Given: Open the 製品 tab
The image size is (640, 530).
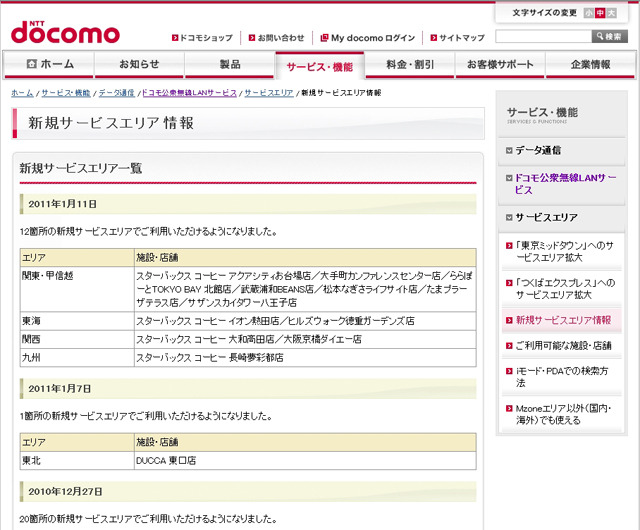Looking at the screenshot, I should pos(230,64).
